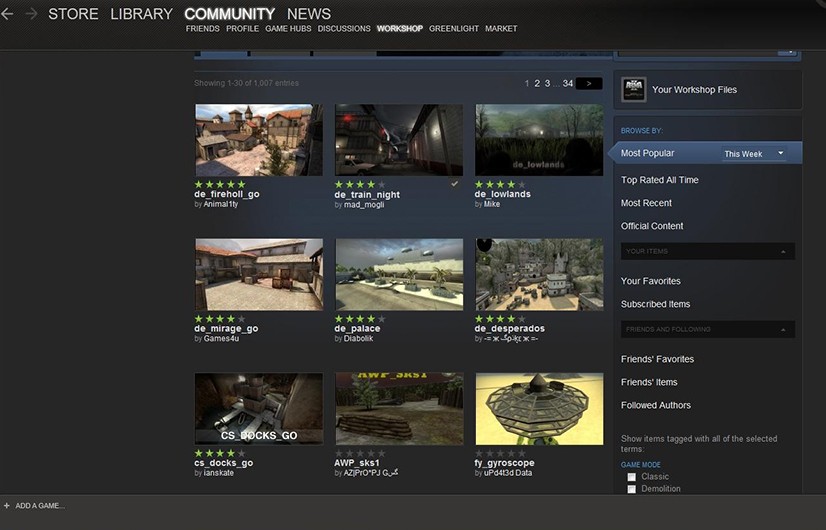Go to Game Hubs submenu

[288, 28]
